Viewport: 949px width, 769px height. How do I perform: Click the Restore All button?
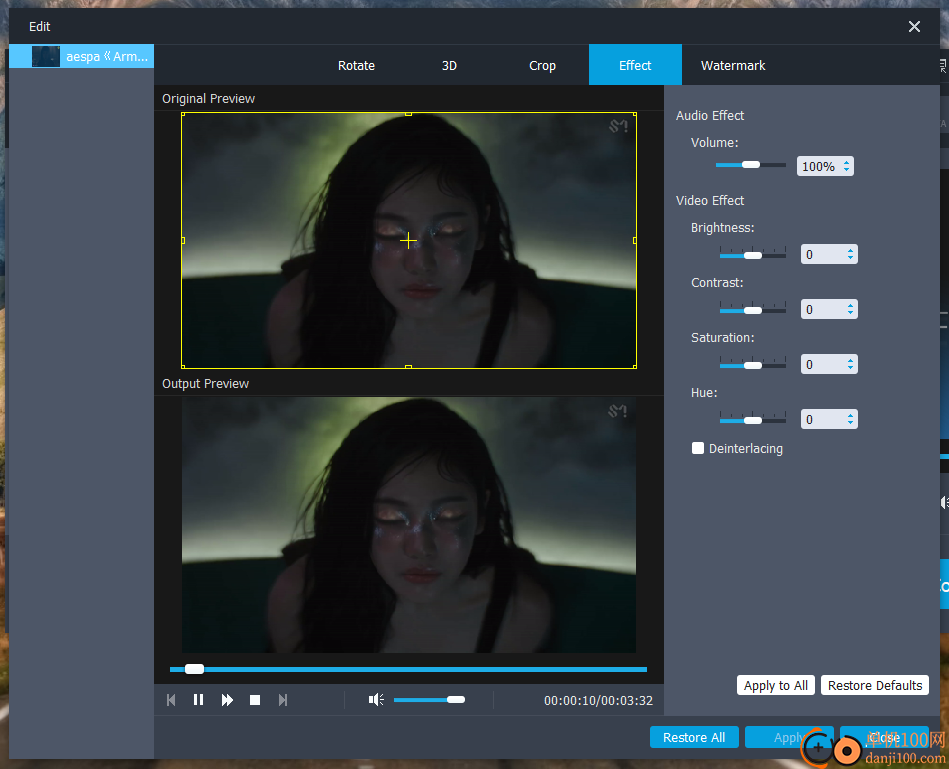coord(694,738)
